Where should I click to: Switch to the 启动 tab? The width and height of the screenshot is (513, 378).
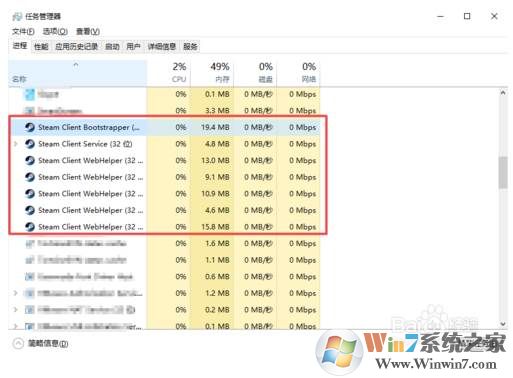point(112,47)
